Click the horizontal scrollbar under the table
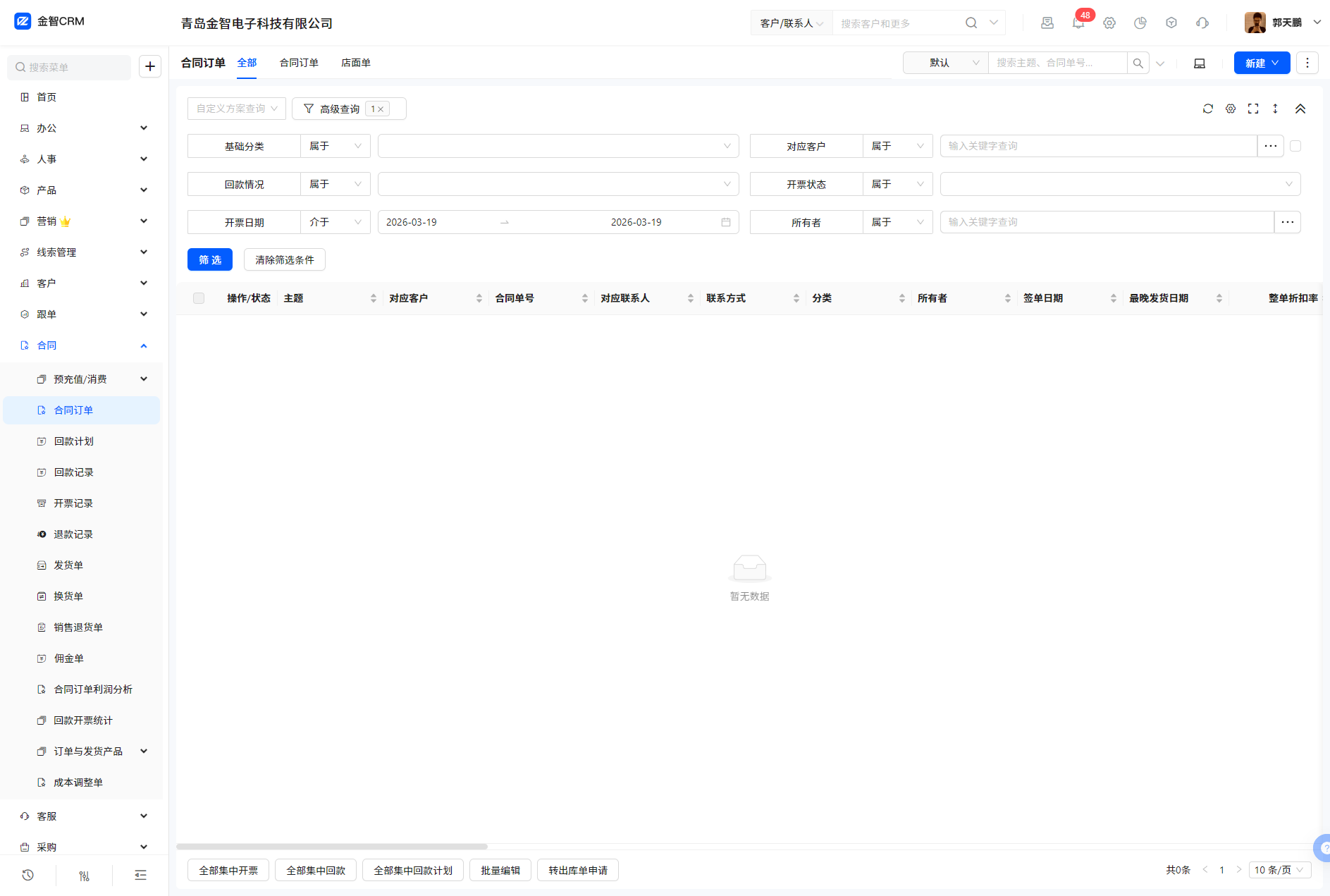1330x896 pixels. click(x=331, y=847)
